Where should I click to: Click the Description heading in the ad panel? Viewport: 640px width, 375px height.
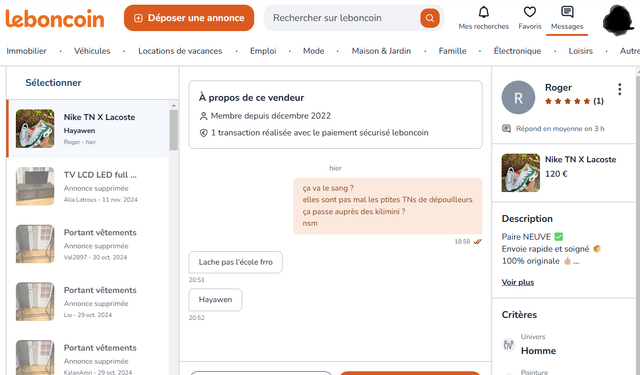click(x=527, y=219)
